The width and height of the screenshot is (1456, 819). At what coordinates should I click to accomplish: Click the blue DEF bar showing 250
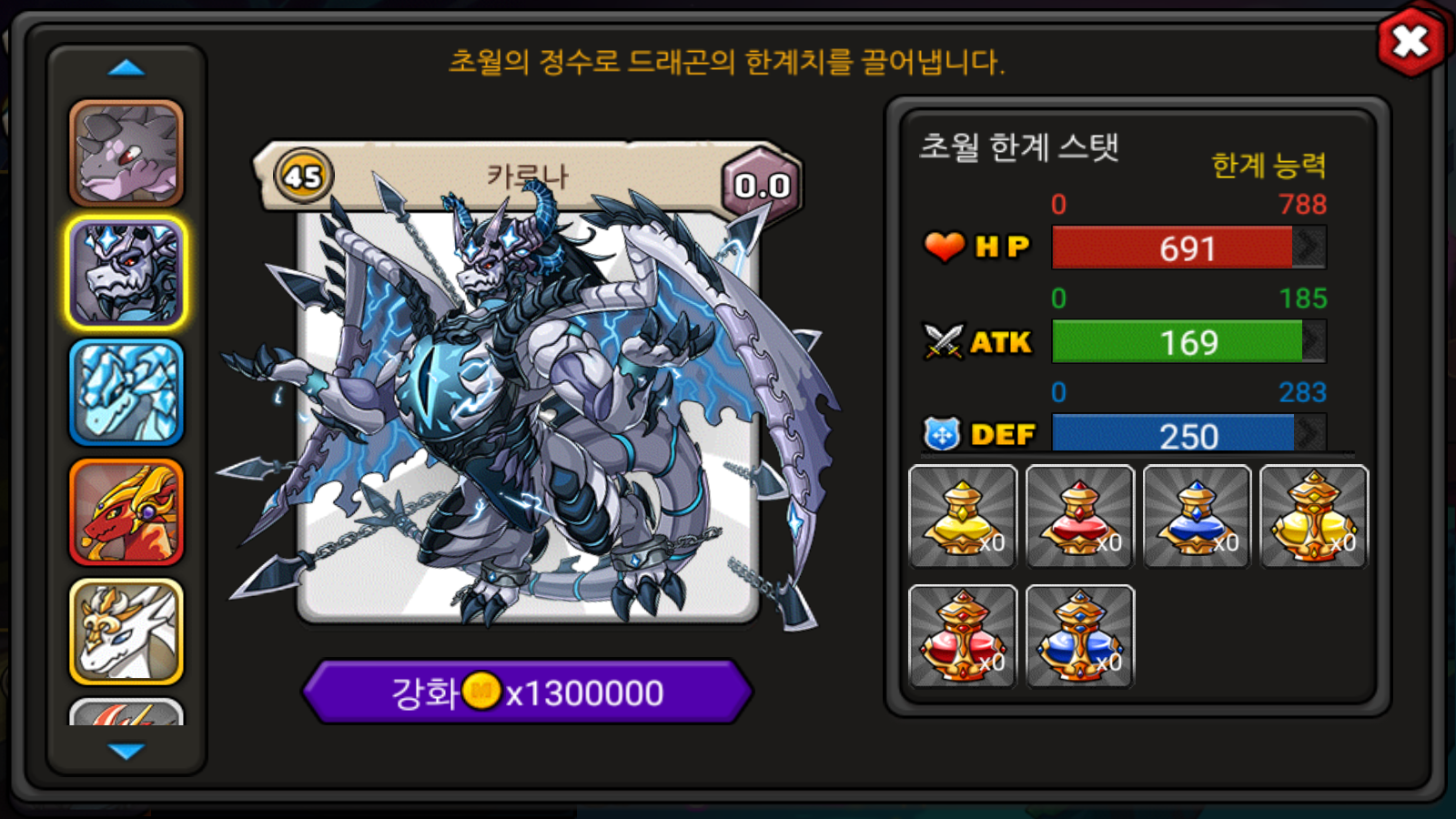pyautogui.click(x=1188, y=434)
